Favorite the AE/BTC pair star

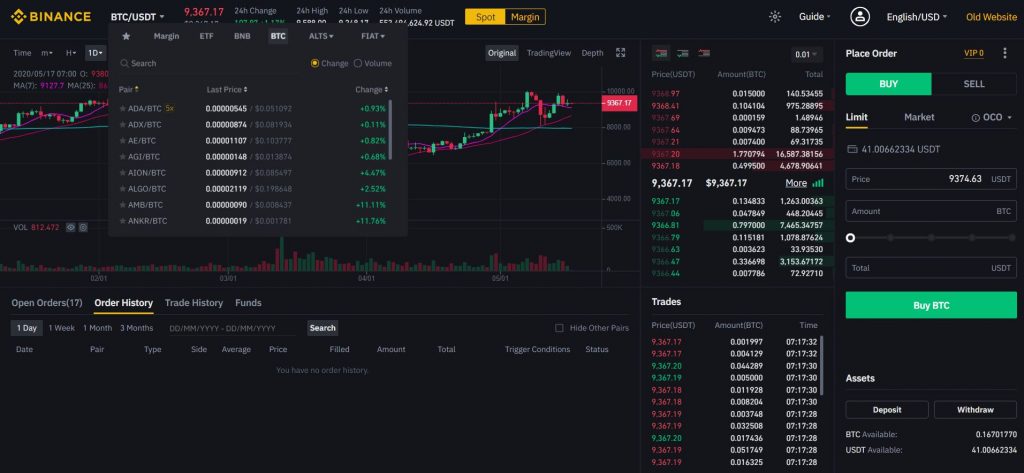[123, 140]
